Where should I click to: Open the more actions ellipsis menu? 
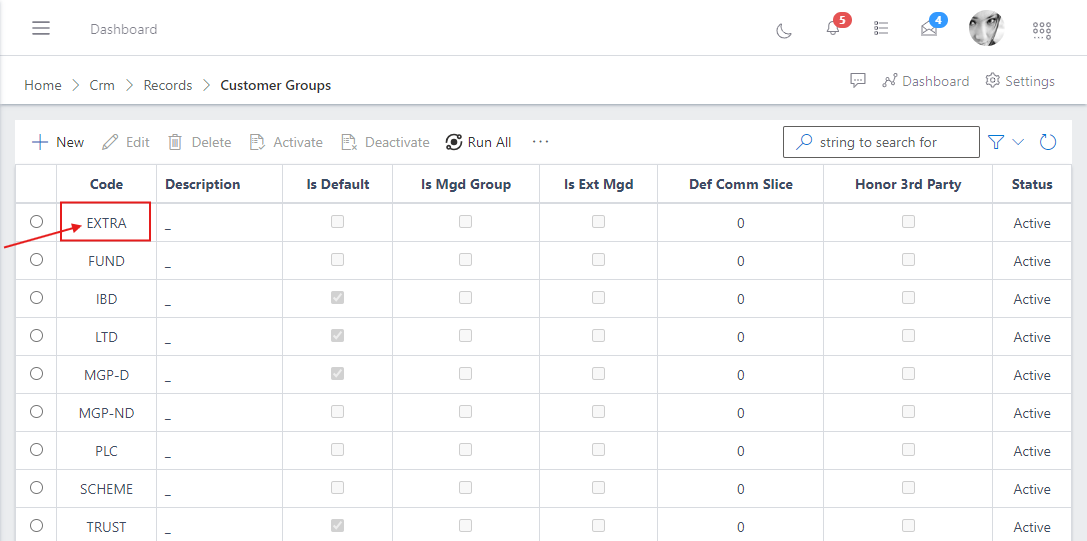(541, 142)
